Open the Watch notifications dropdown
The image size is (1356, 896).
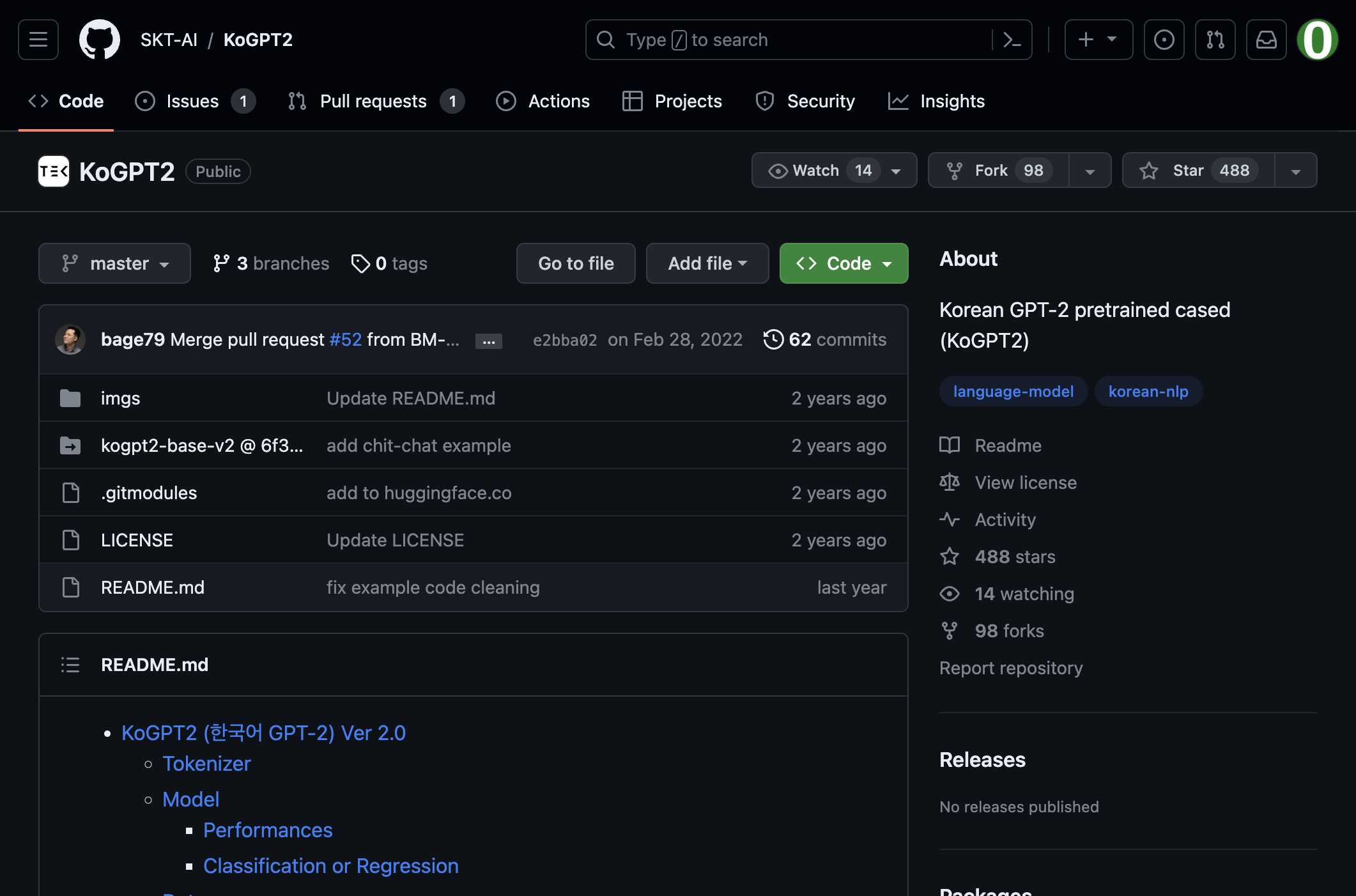[835, 170]
